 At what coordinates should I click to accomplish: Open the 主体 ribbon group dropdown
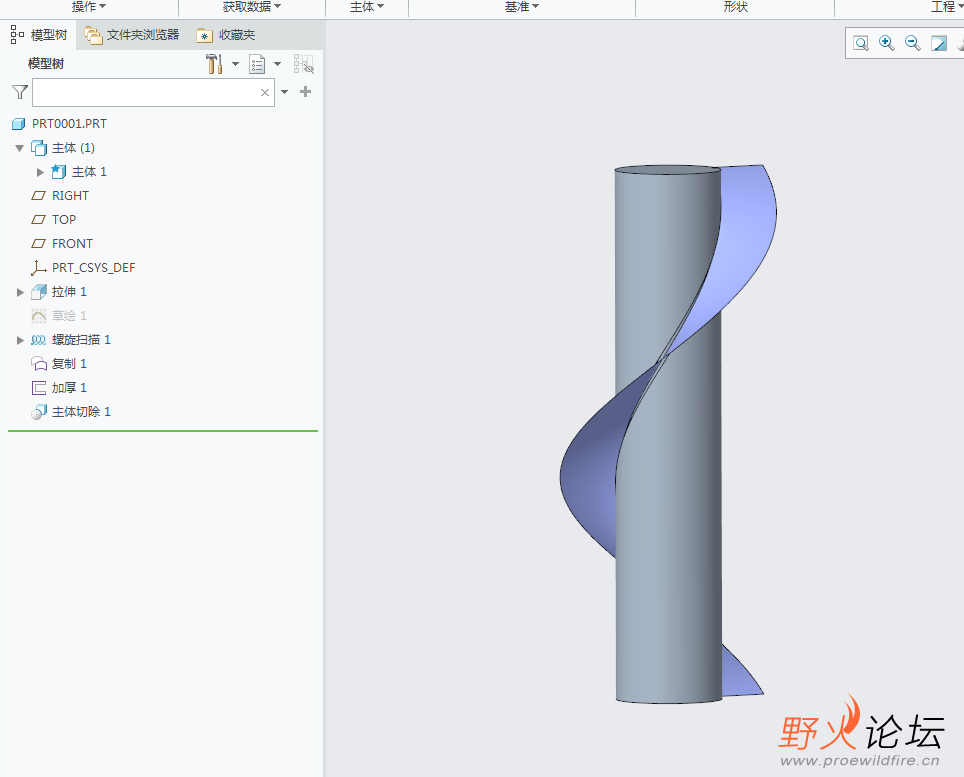click(x=367, y=7)
